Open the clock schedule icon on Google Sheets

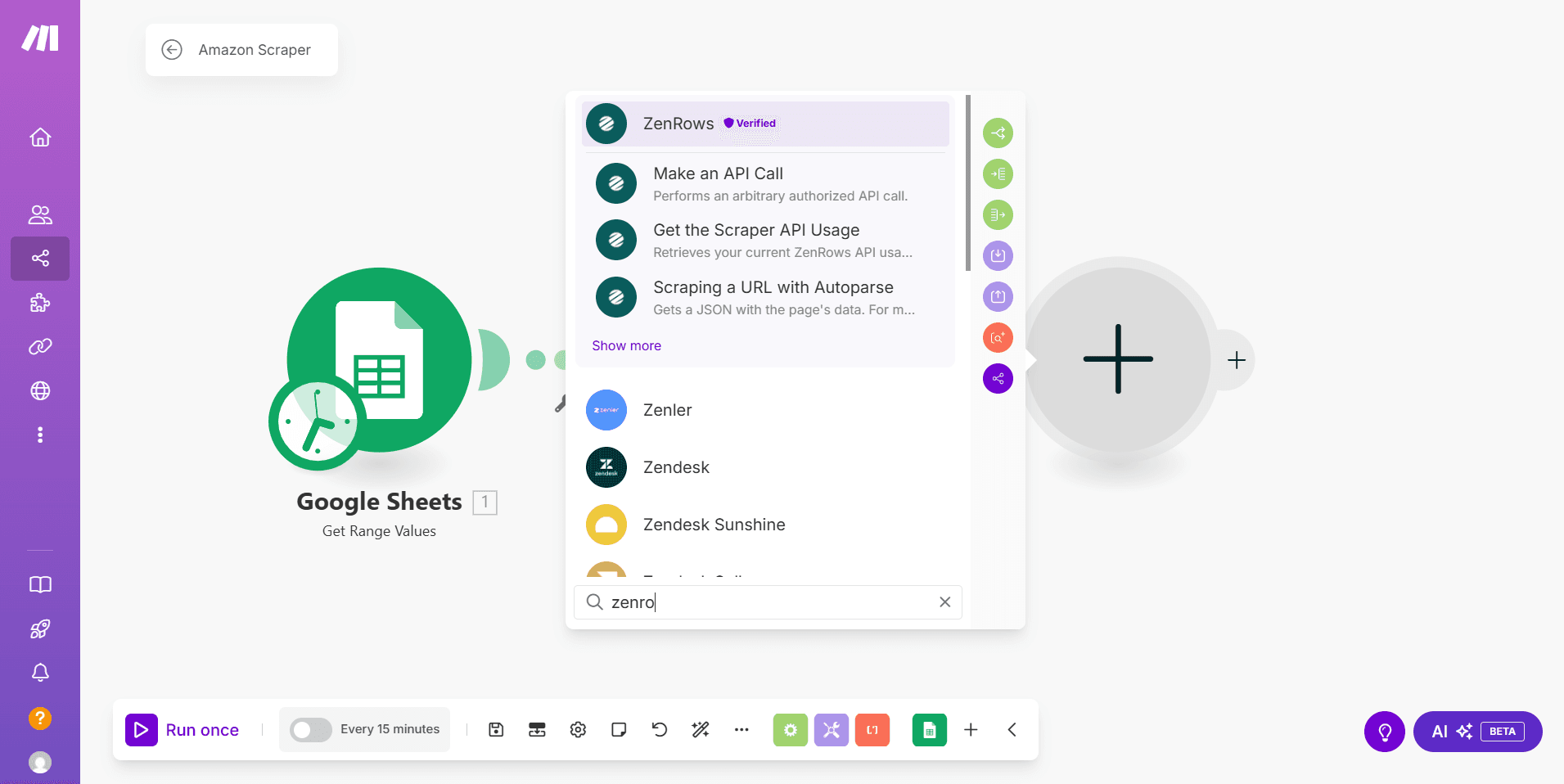pyautogui.click(x=318, y=422)
